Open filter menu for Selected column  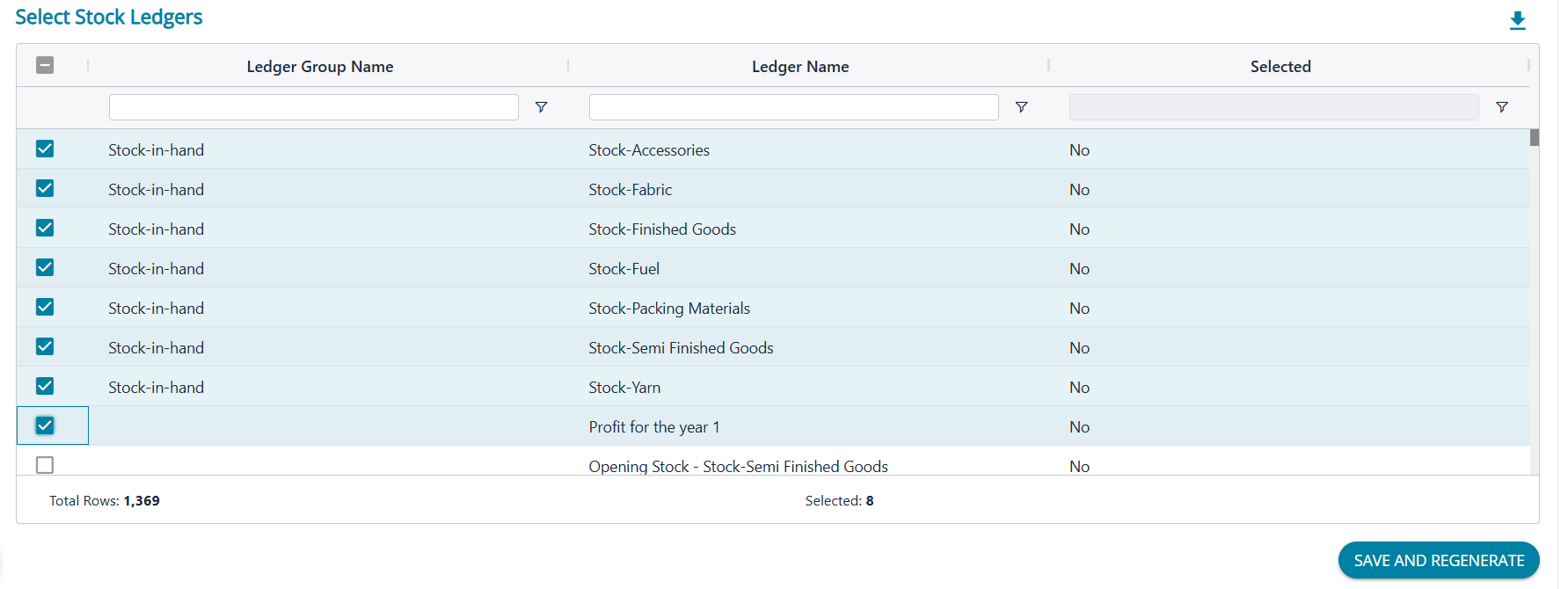(x=1501, y=107)
